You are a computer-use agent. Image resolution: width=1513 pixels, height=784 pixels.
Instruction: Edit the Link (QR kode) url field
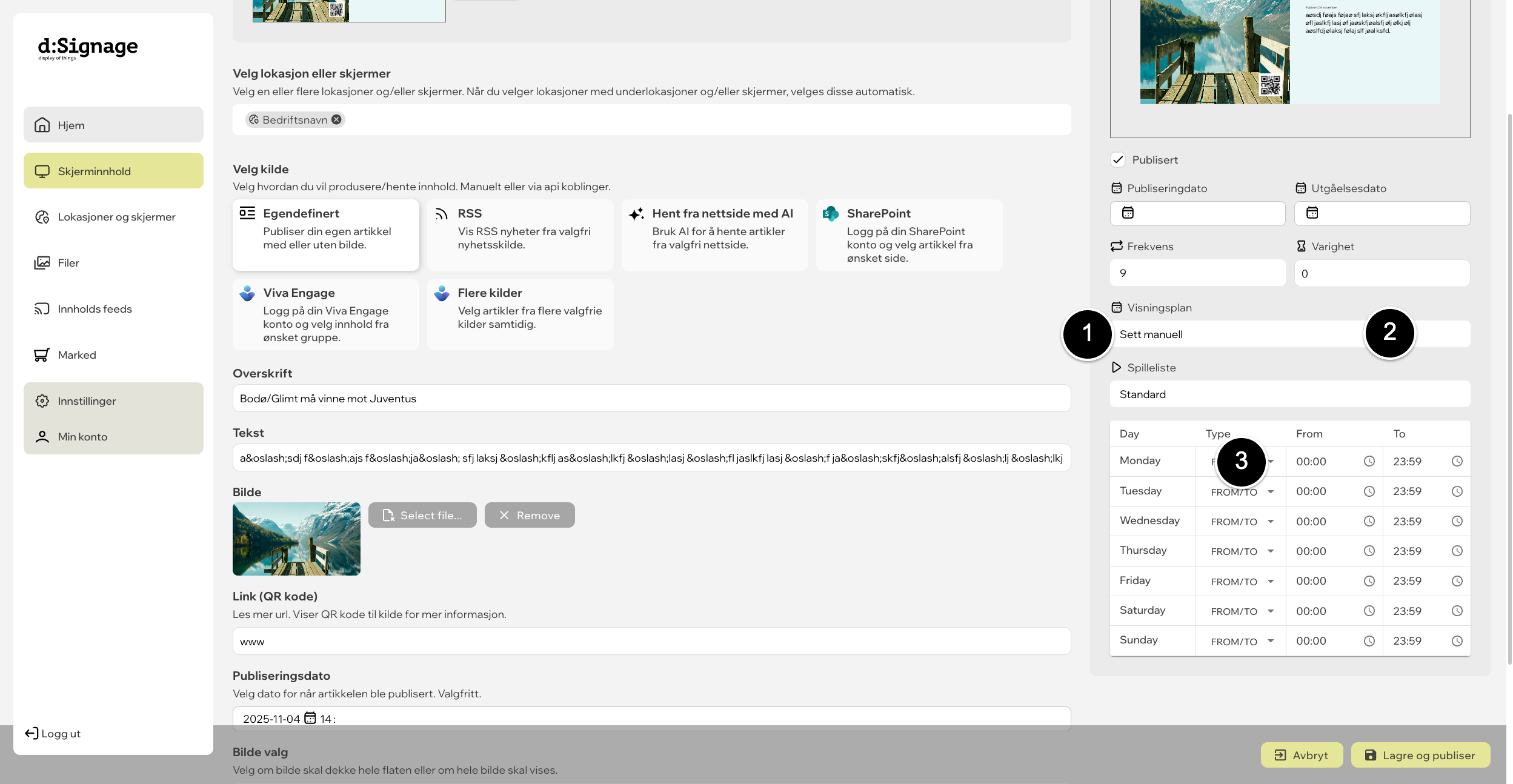click(652, 641)
